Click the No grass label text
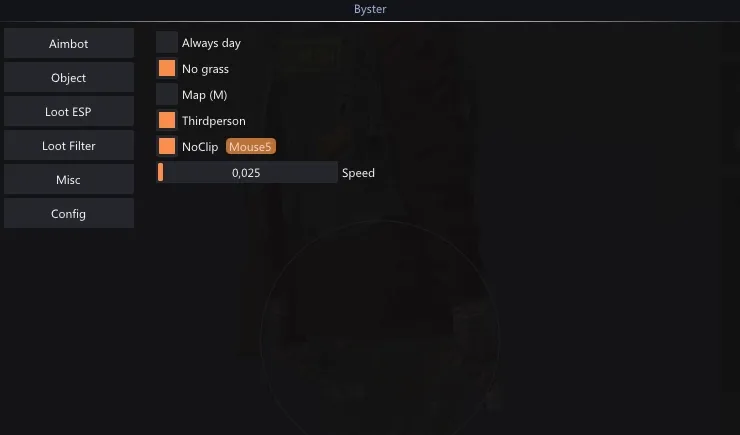This screenshot has width=740, height=435. click(205, 69)
